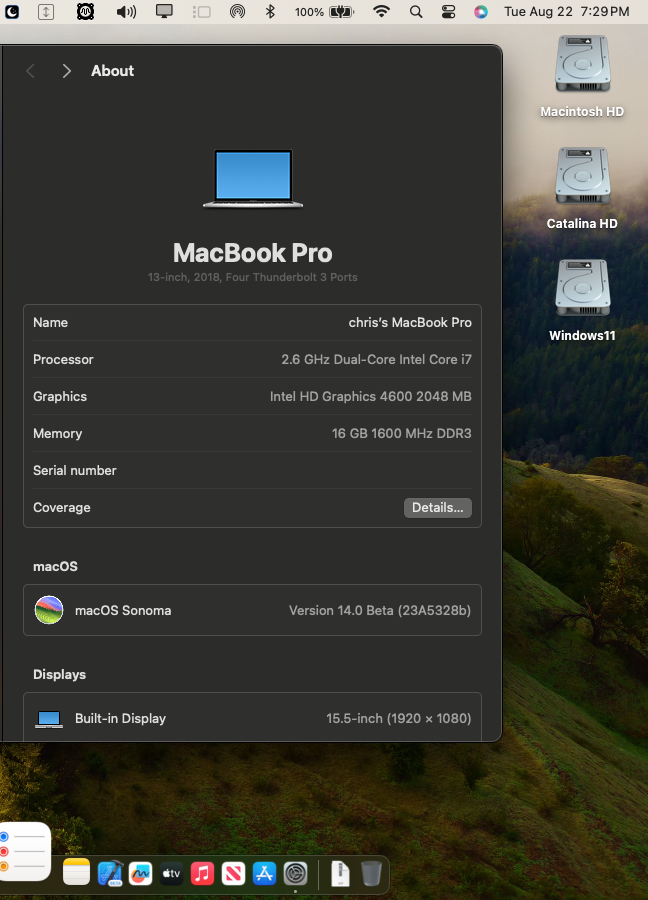Click the macOS Sonoma icon
Screen dimensions: 648x900
pos(49,610)
